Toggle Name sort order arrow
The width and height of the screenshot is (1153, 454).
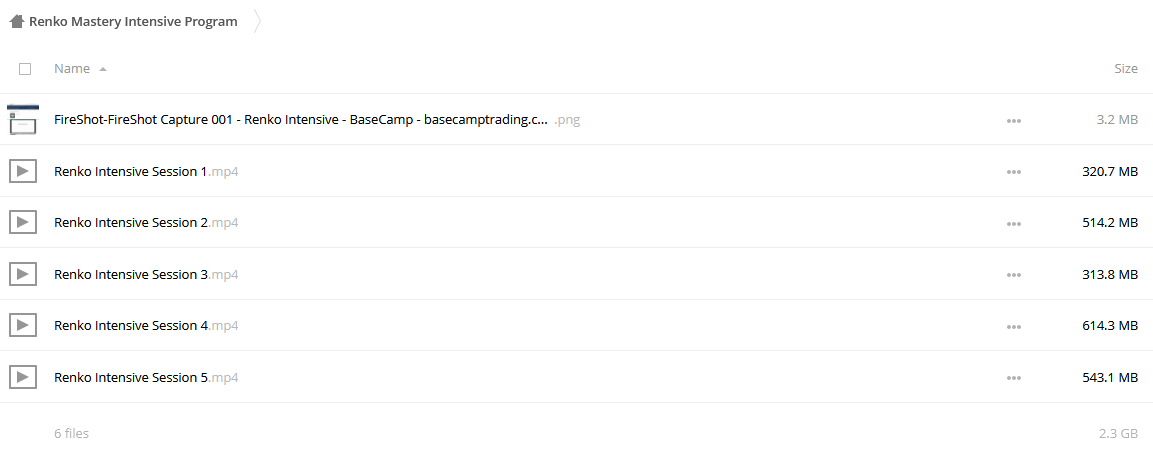coord(103,69)
